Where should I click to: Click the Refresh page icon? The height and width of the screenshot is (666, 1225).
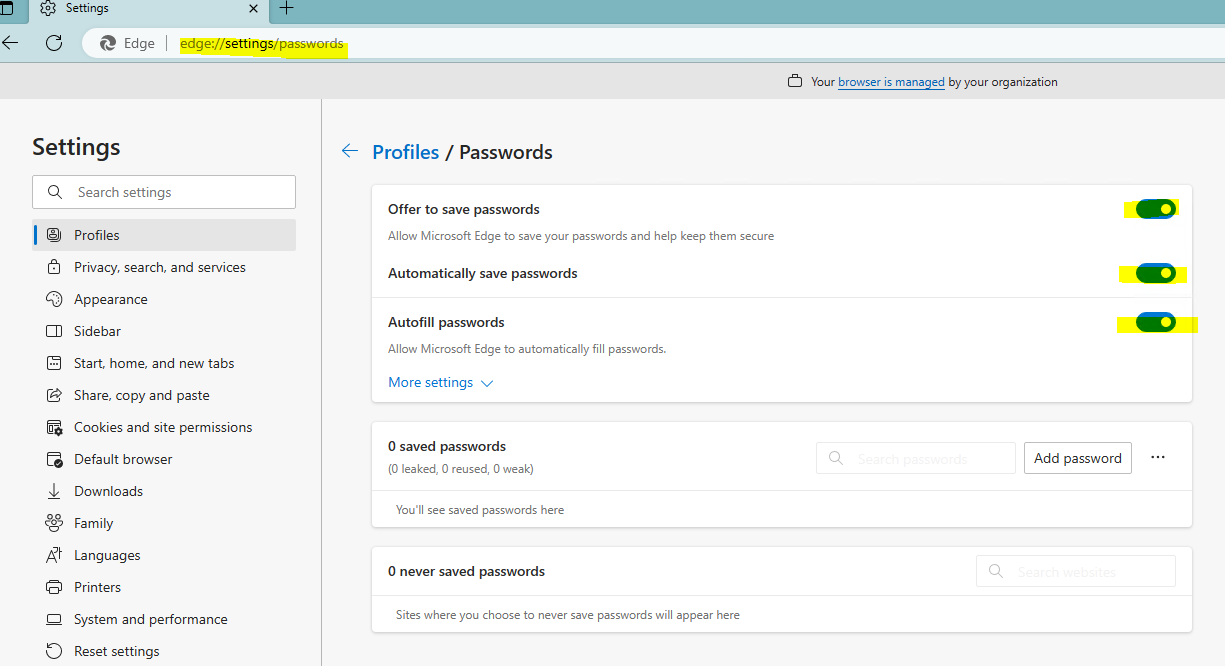click(x=54, y=43)
